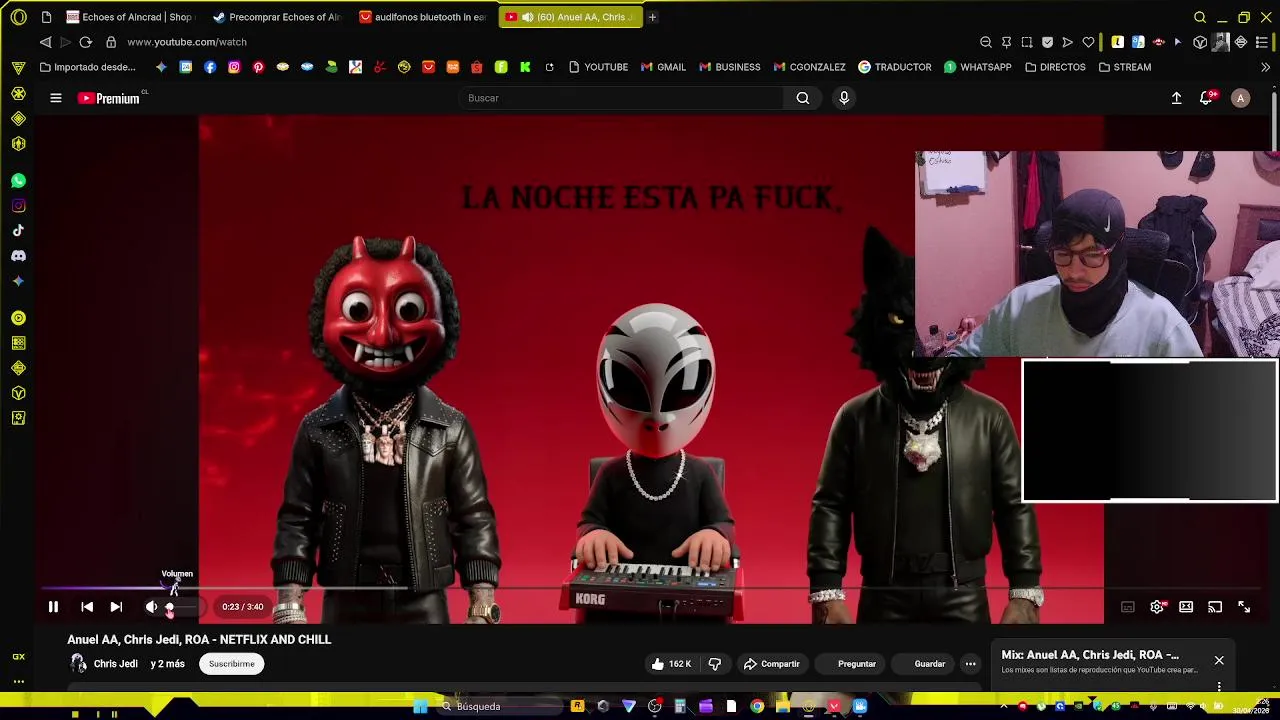
Task: Open the BUSINESS mail bookmark
Action: point(730,67)
